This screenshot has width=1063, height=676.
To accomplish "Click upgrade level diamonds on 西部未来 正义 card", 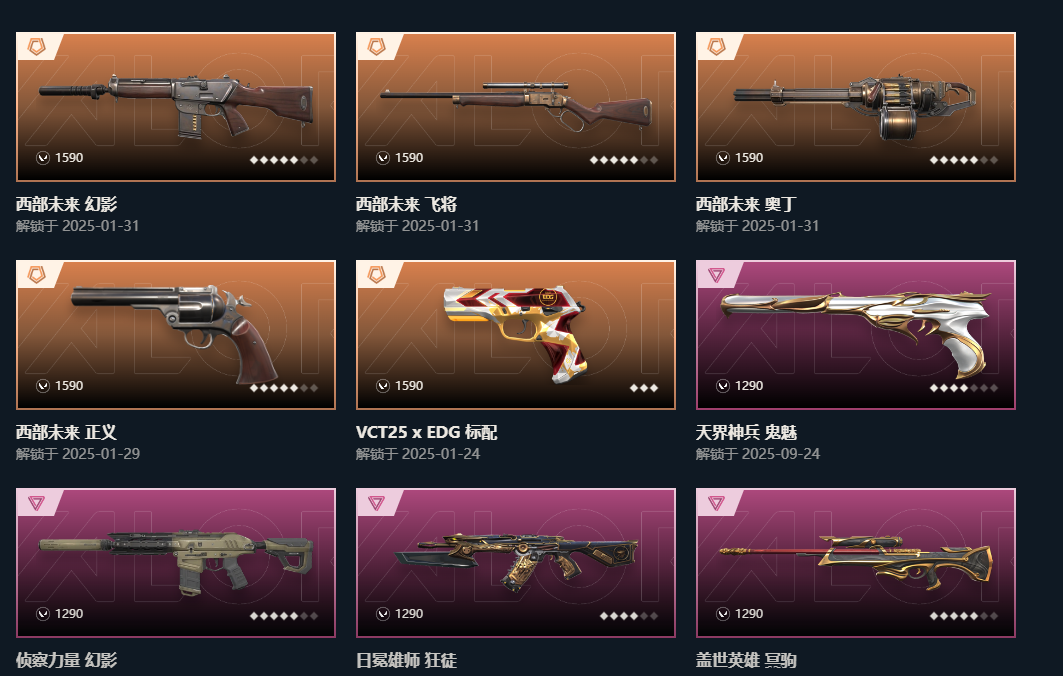I will [284, 388].
